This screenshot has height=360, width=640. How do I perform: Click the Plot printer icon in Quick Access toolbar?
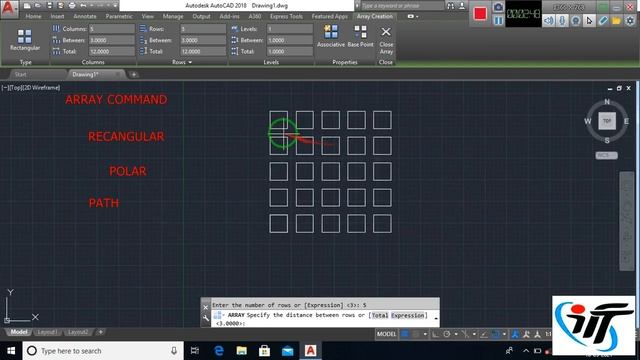pos(72,6)
